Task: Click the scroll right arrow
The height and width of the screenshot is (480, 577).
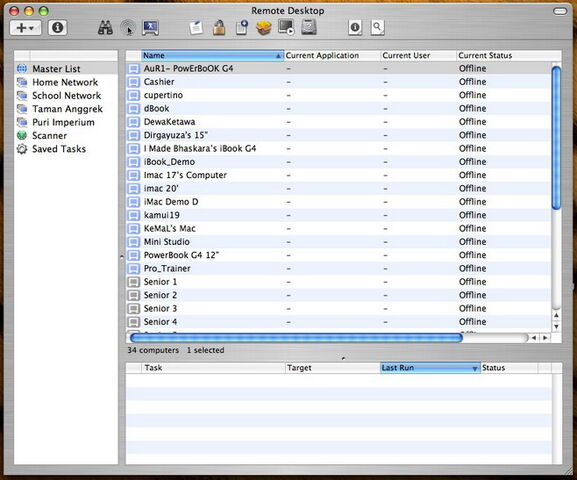Action: tap(545, 338)
